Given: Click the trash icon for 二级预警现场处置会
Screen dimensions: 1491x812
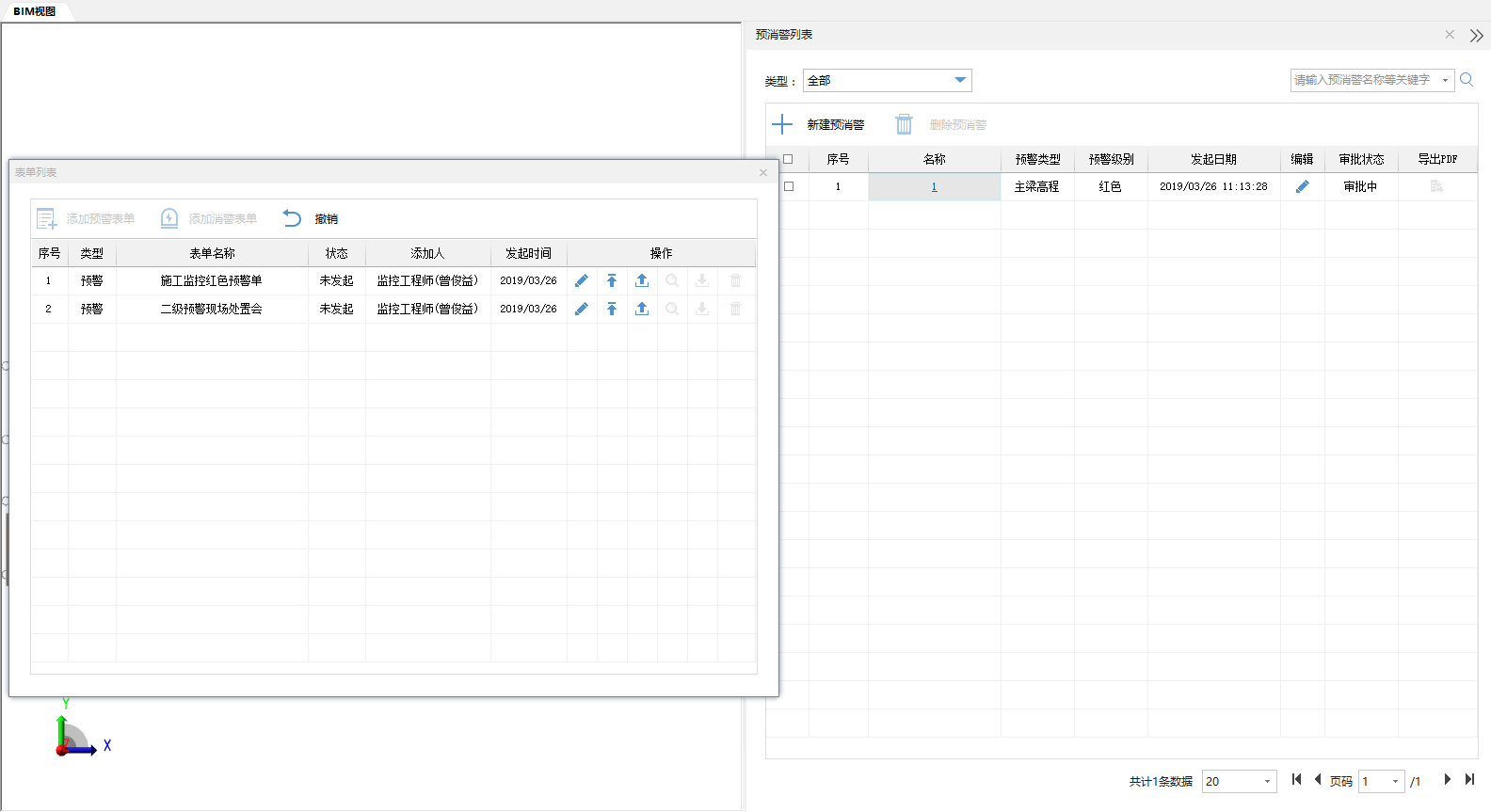Looking at the screenshot, I should (x=736, y=309).
